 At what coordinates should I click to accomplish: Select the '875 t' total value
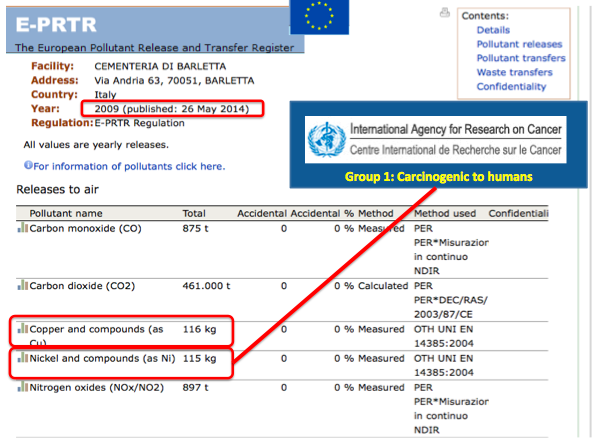(x=195, y=228)
